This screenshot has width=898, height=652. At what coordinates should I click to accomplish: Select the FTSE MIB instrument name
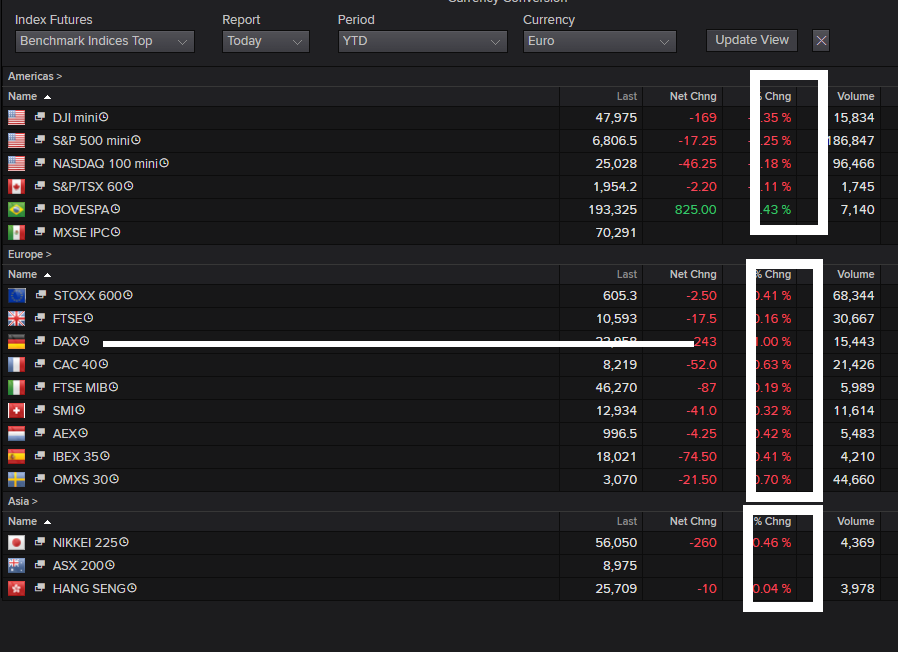[x=80, y=387]
